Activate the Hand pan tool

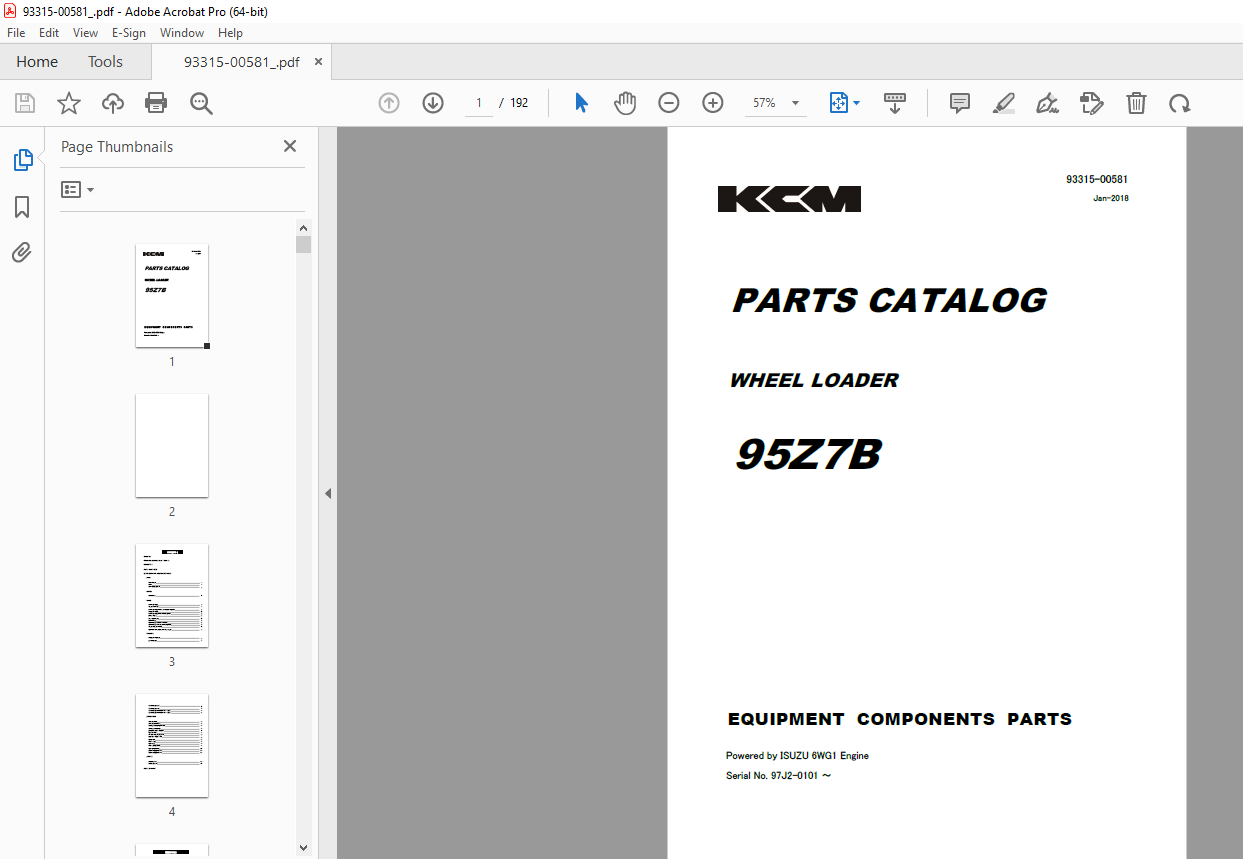625,103
